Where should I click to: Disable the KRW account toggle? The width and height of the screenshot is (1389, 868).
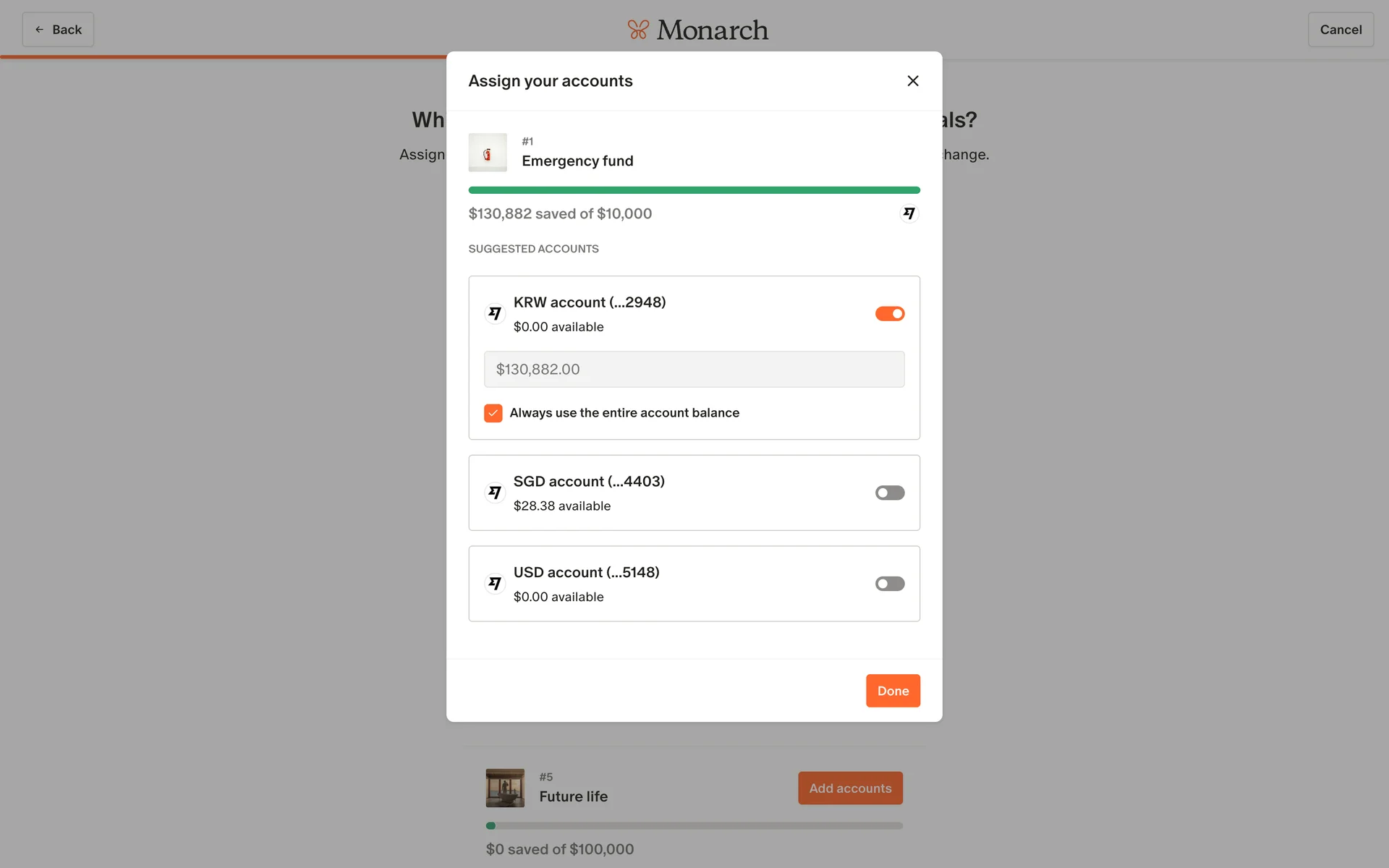coord(889,313)
